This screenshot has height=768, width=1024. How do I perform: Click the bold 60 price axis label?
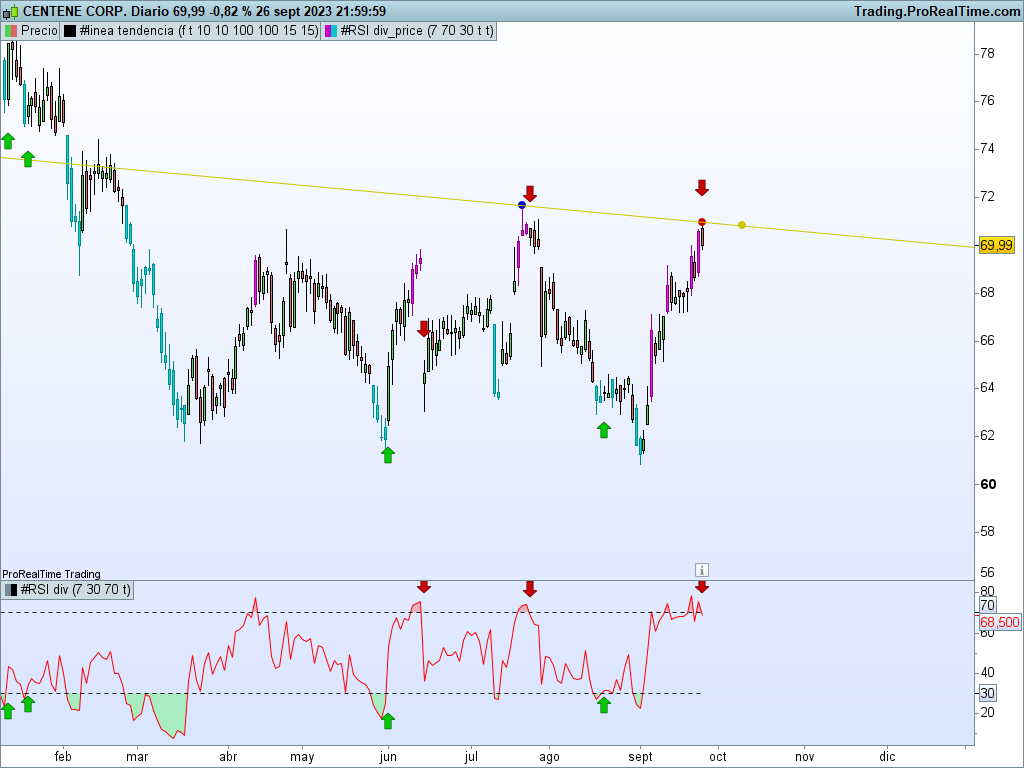coord(988,484)
